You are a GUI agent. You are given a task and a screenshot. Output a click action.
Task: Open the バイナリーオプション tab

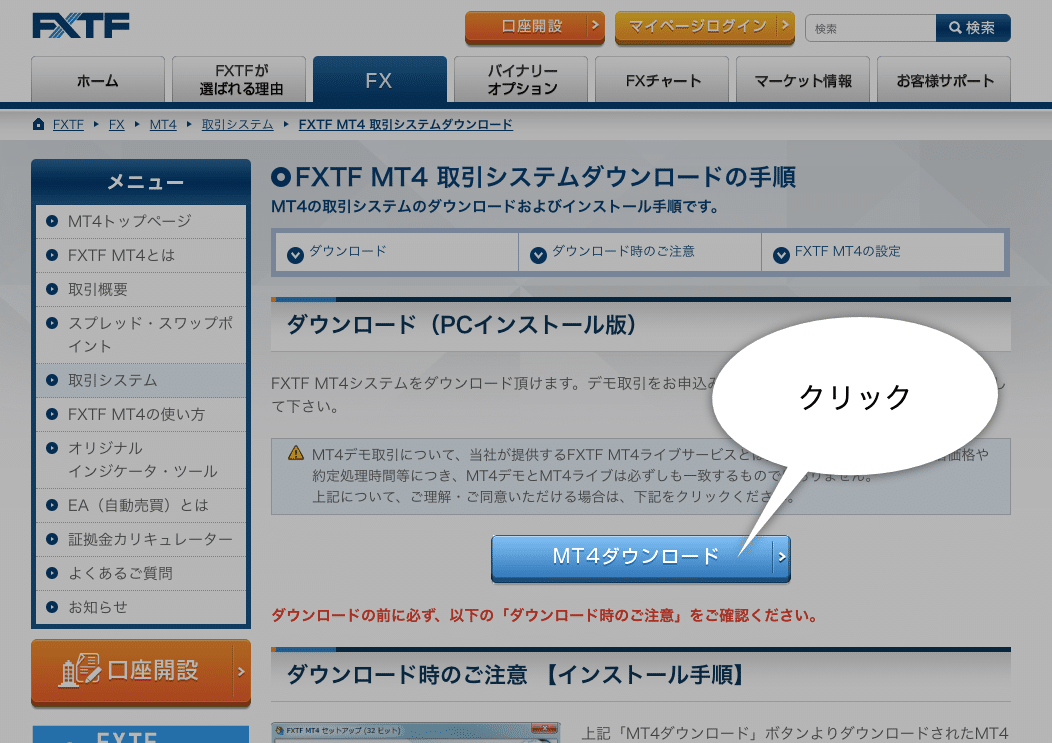(x=521, y=80)
